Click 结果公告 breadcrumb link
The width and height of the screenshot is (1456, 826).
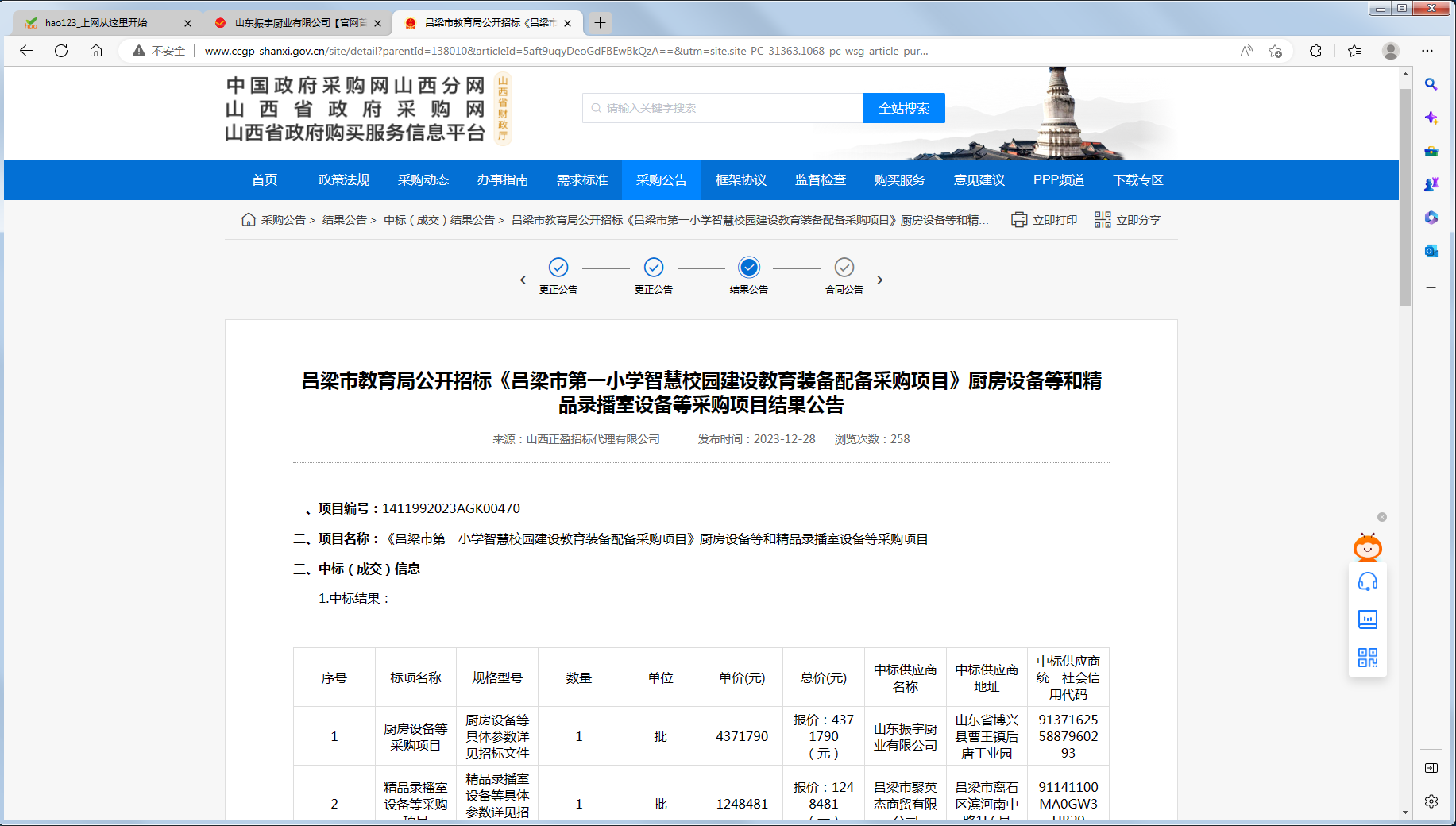point(345,220)
